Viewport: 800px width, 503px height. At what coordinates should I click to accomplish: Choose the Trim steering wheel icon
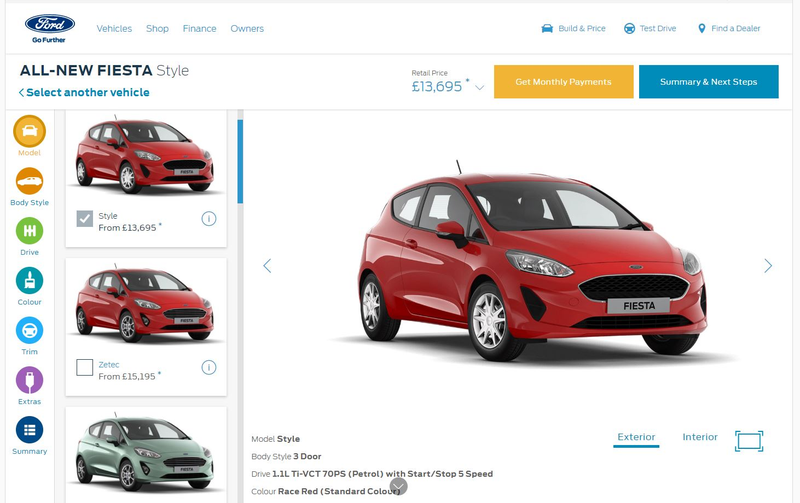pos(30,330)
